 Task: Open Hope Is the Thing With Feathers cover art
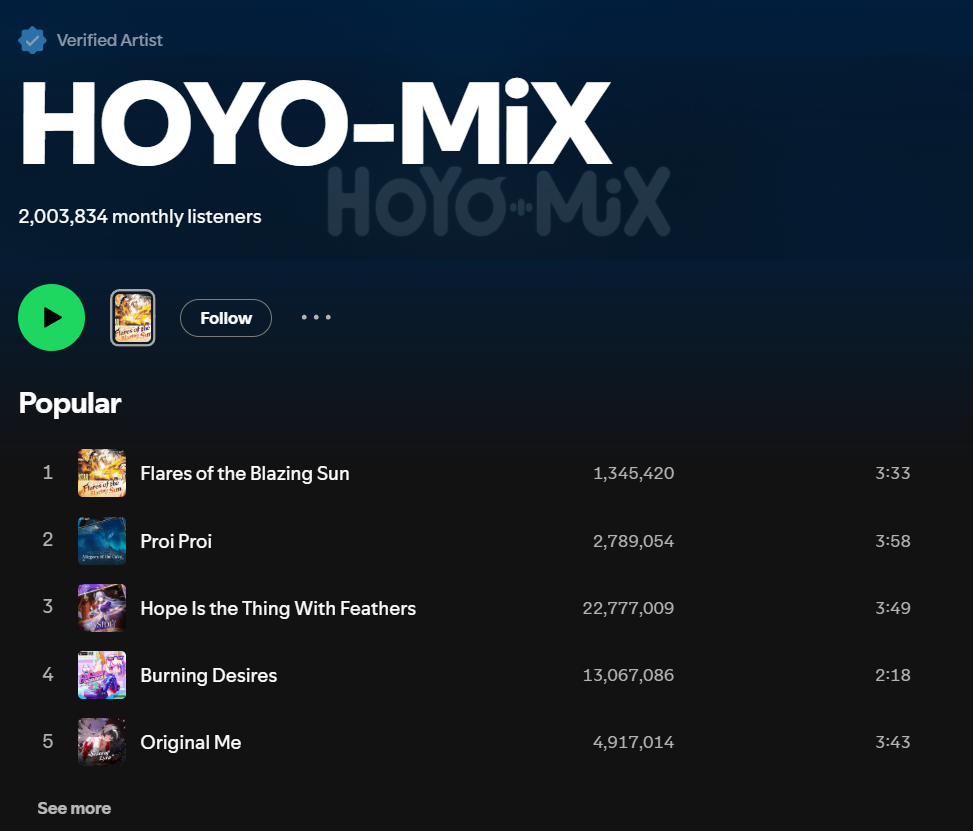point(102,608)
